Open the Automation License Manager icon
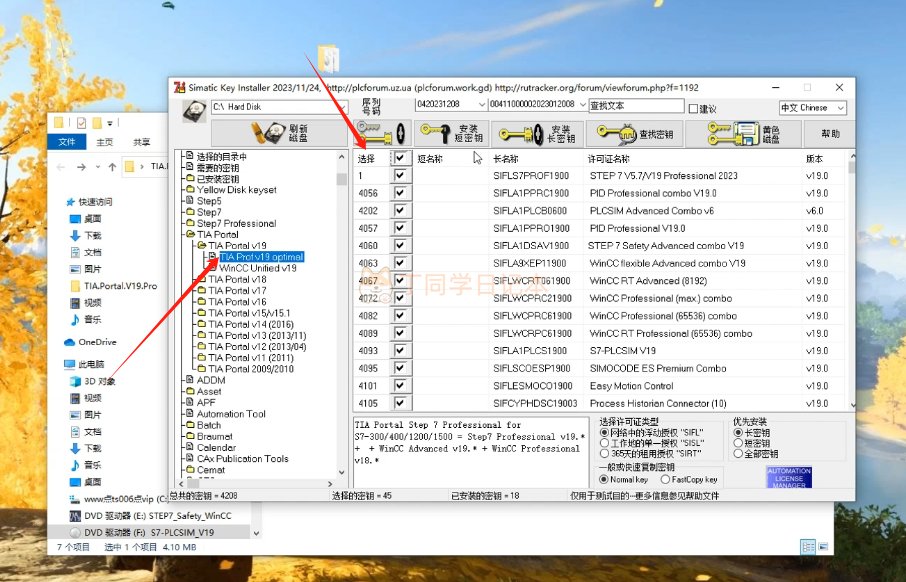This screenshot has width=906, height=582. [788, 476]
